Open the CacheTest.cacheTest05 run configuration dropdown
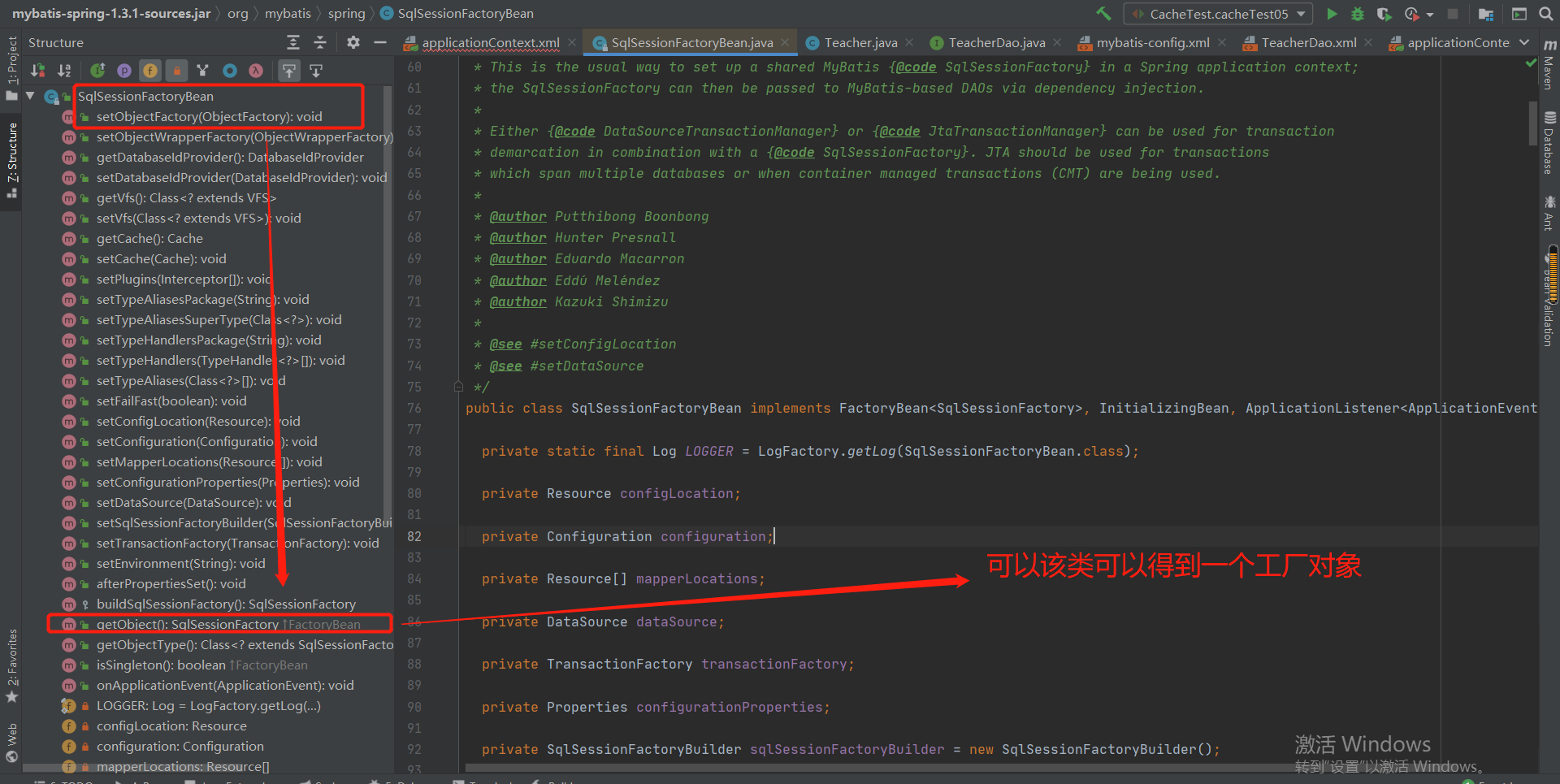This screenshot has width=1560, height=784. (1219, 14)
